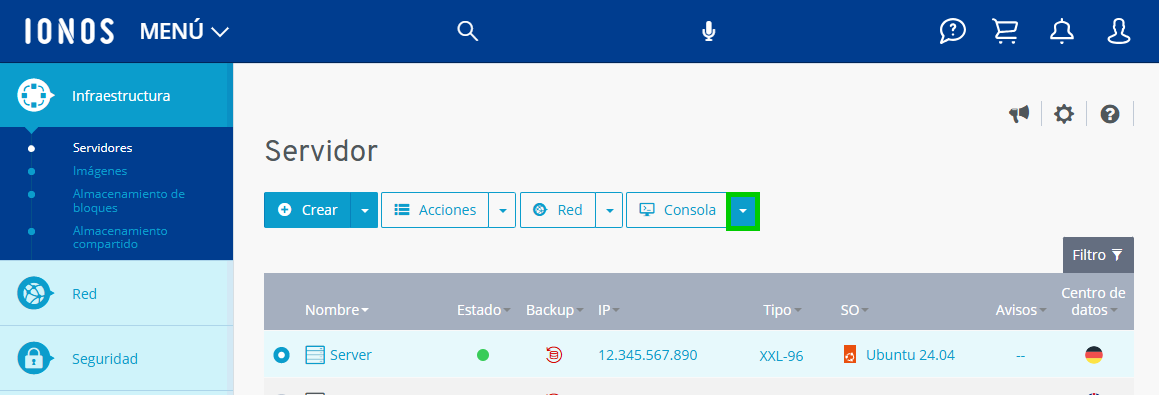Click the red backup icon for Server

[554, 355]
